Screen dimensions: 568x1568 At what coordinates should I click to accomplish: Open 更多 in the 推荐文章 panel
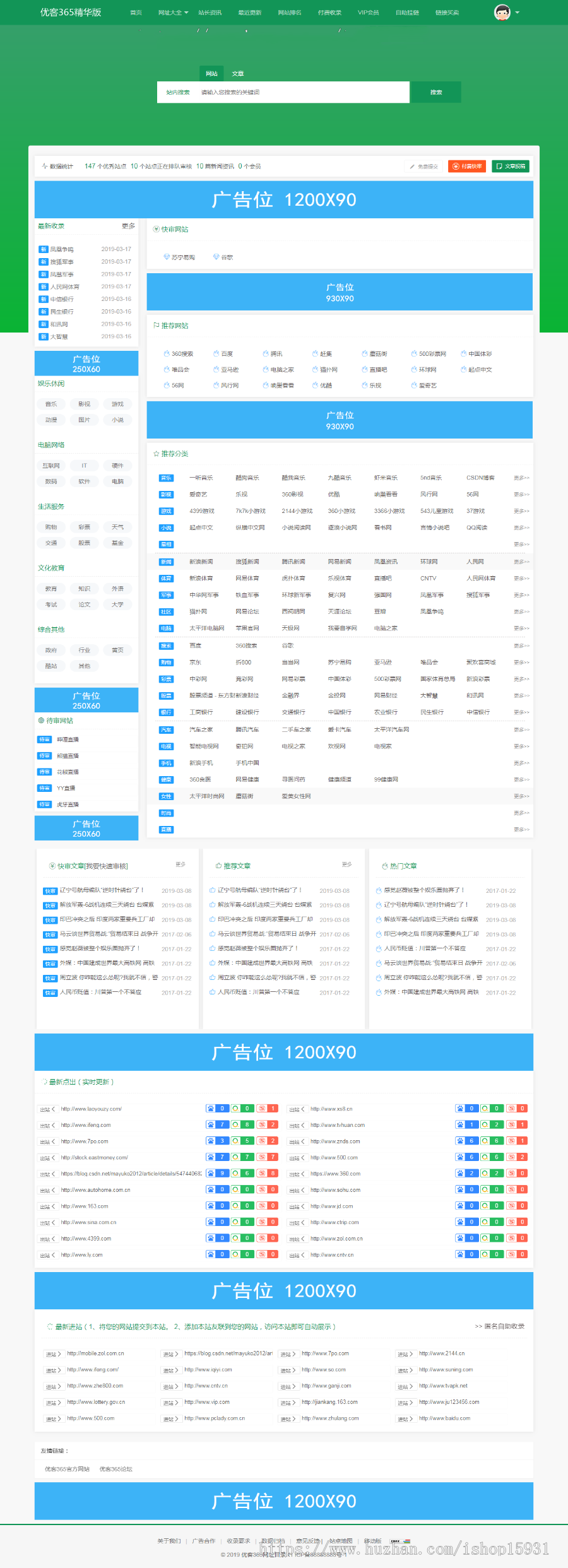click(347, 864)
